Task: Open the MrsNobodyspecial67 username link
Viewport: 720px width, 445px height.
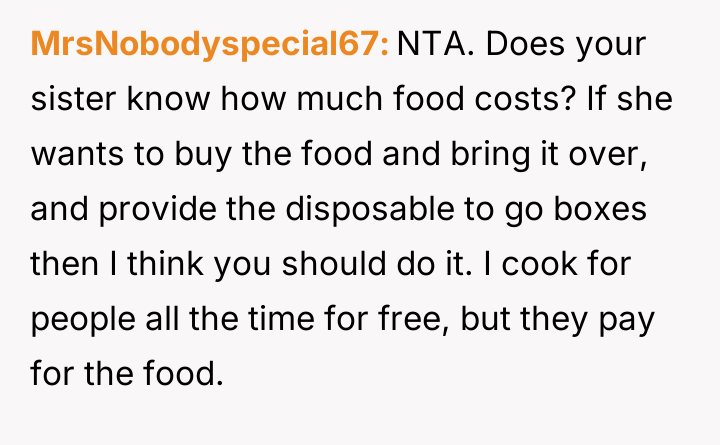Action: tap(210, 45)
